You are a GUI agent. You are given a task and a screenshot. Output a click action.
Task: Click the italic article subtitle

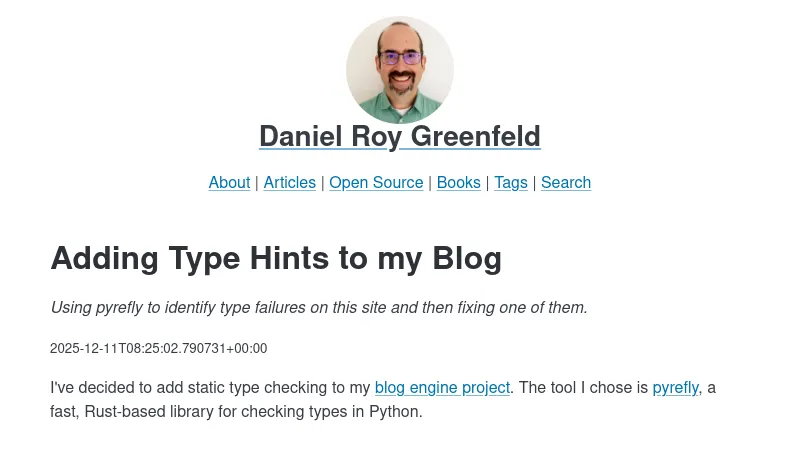(x=319, y=307)
